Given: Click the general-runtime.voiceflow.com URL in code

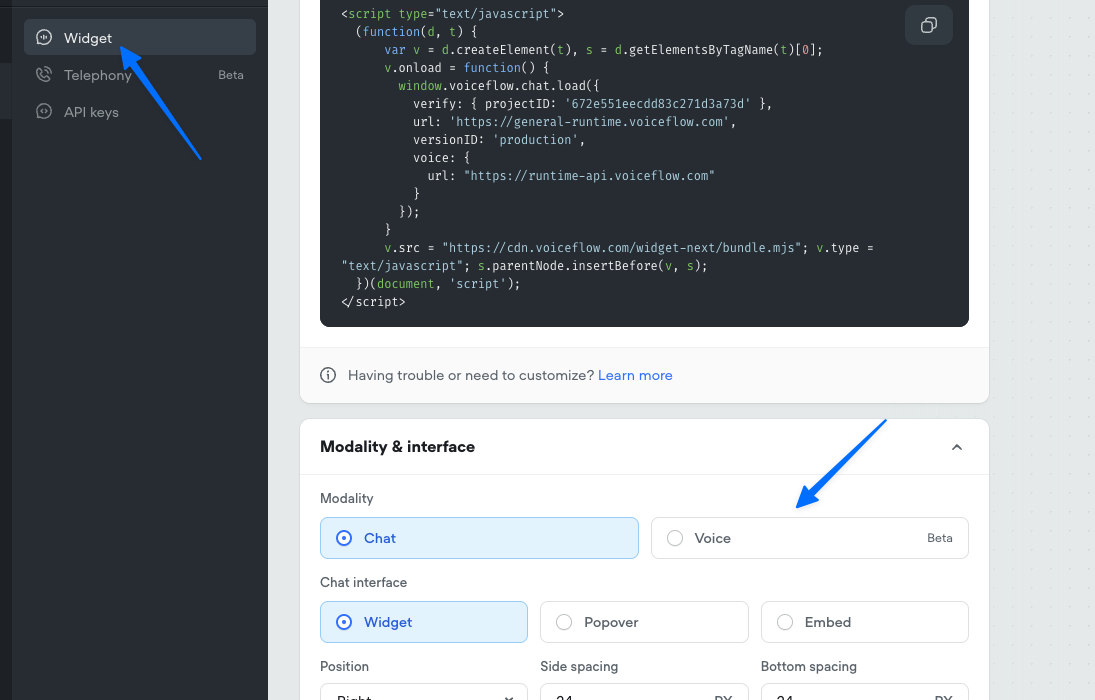Looking at the screenshot, I should (x=589, y=122).
